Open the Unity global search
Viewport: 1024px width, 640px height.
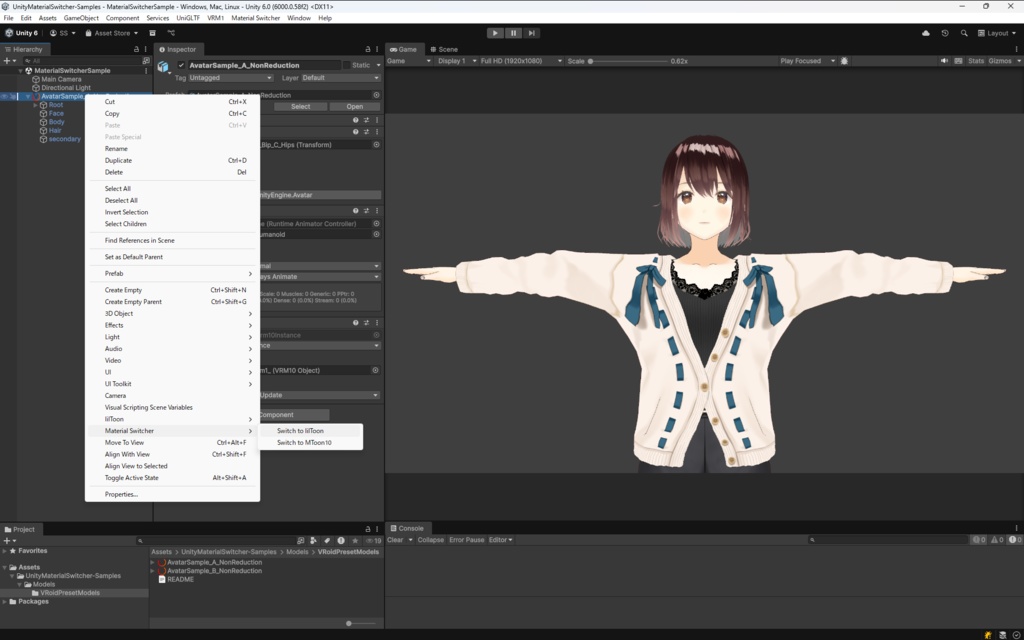tap(963, 32)
